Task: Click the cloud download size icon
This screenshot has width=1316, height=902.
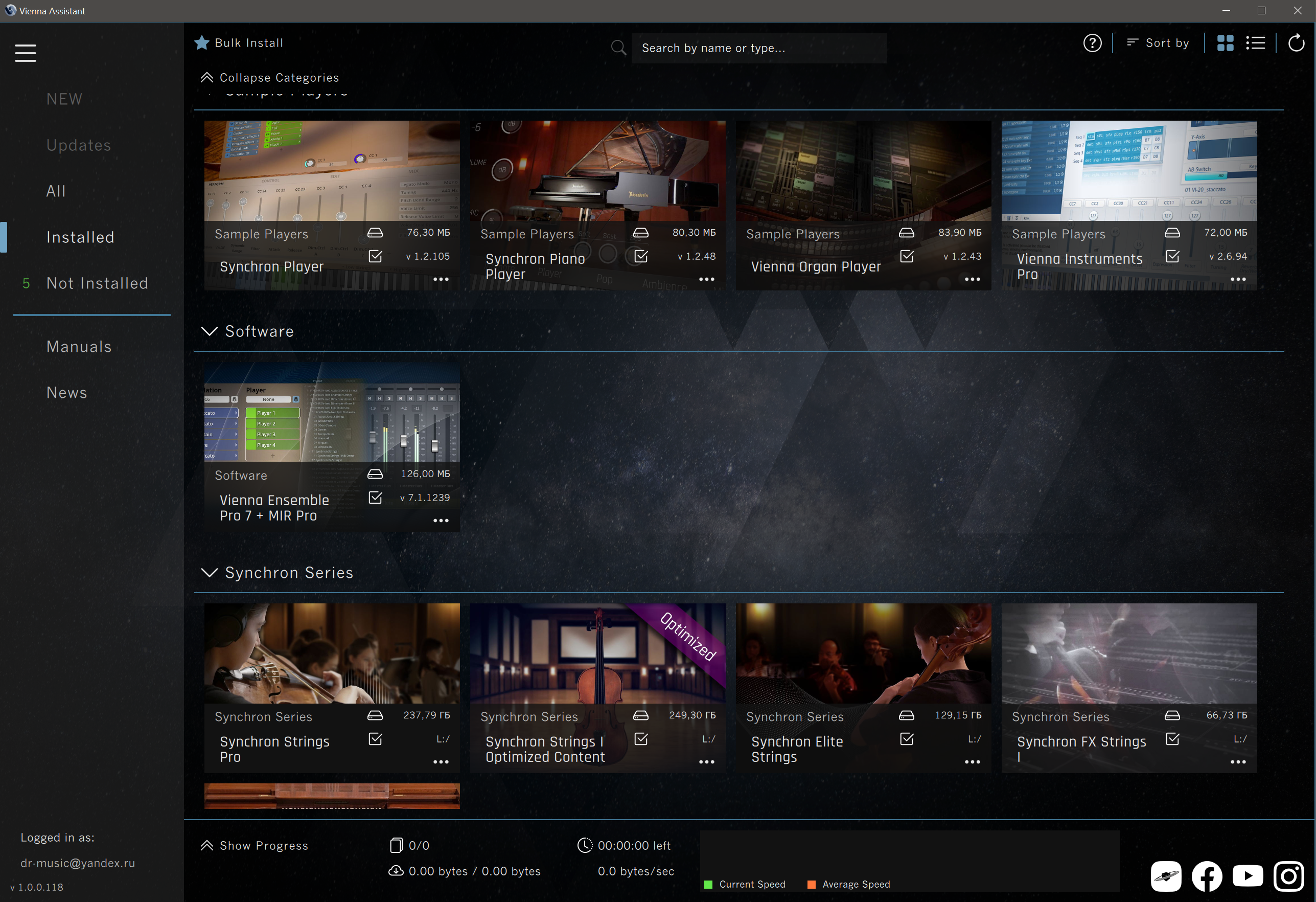Action: (x=396, y=871)
